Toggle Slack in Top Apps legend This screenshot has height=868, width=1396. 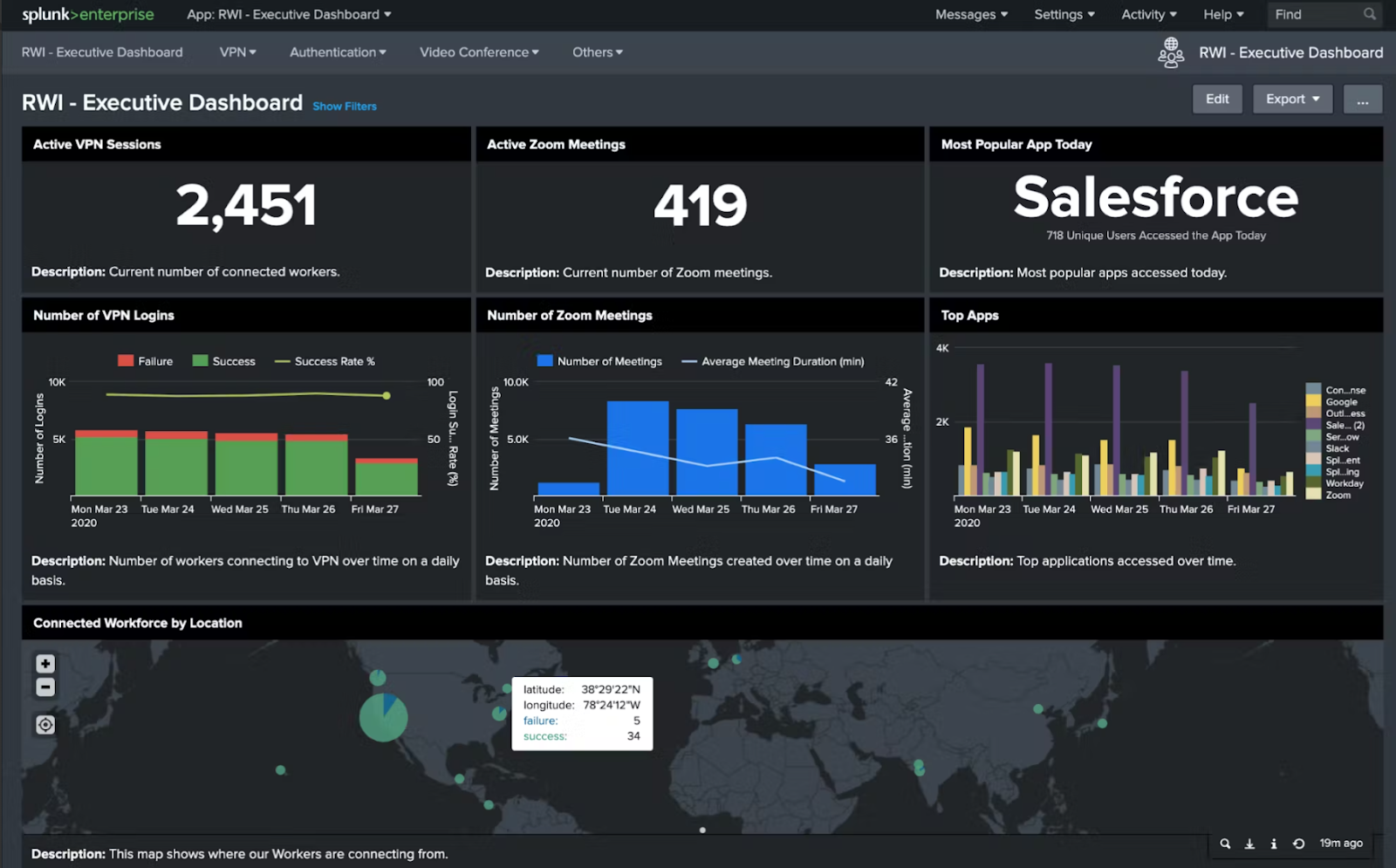point(1328,448)
